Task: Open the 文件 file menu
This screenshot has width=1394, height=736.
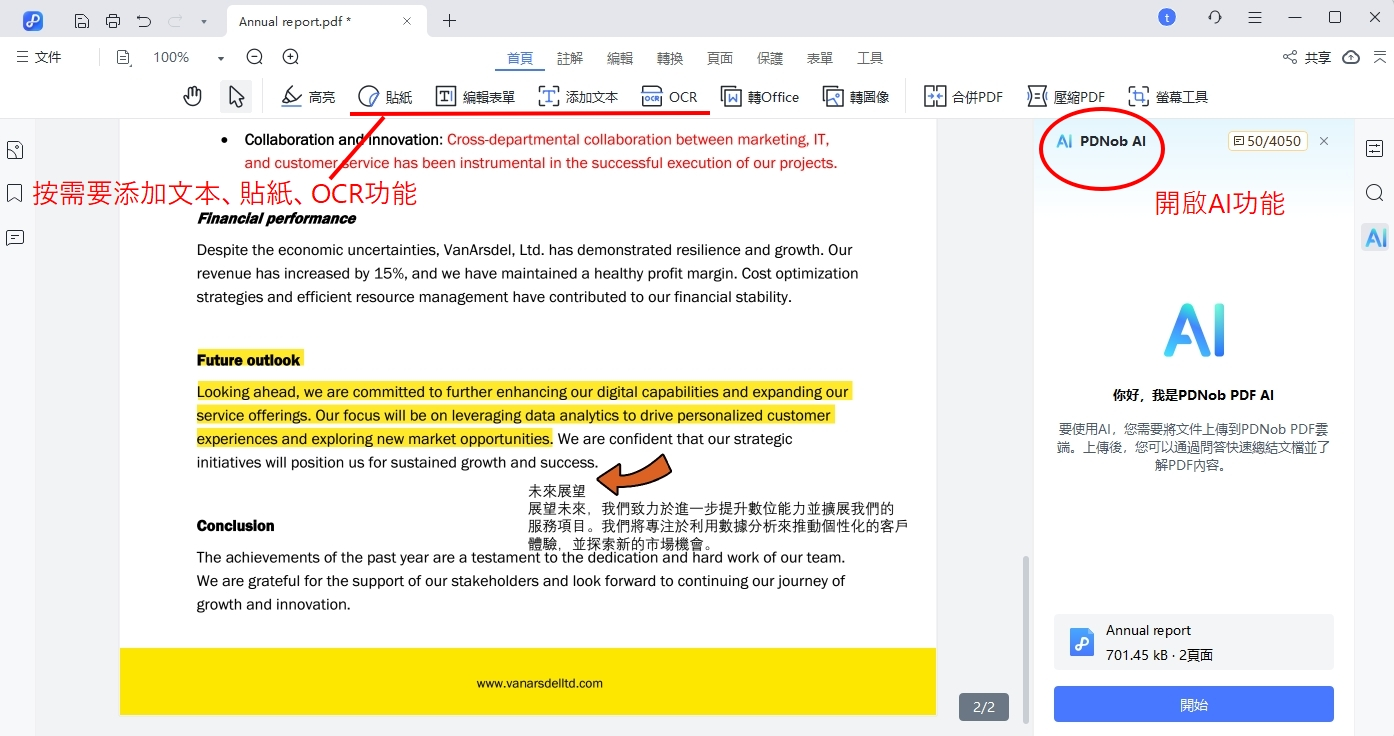Action: [40, 57]
